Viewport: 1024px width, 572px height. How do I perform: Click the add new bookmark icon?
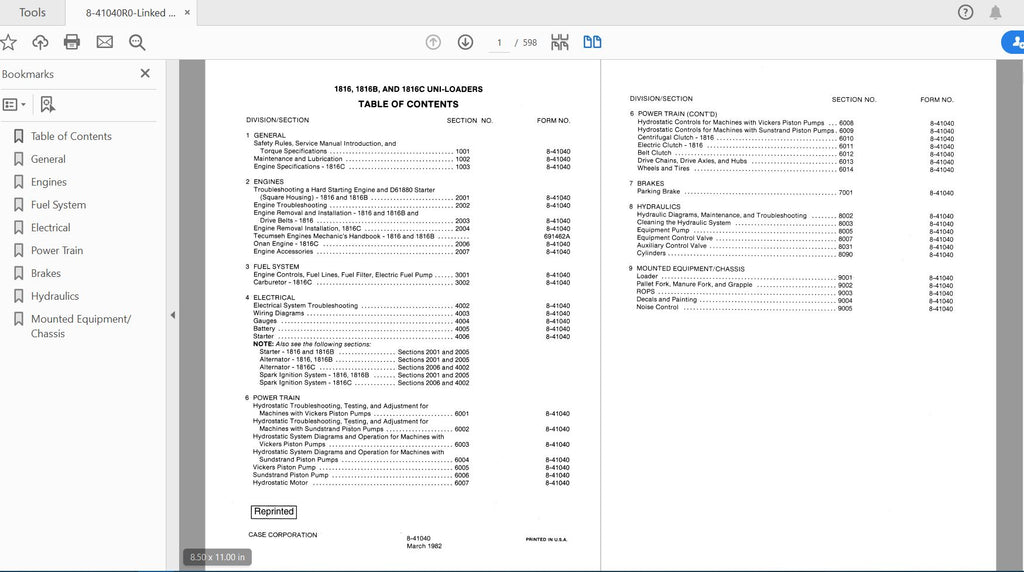click(48, 104)
